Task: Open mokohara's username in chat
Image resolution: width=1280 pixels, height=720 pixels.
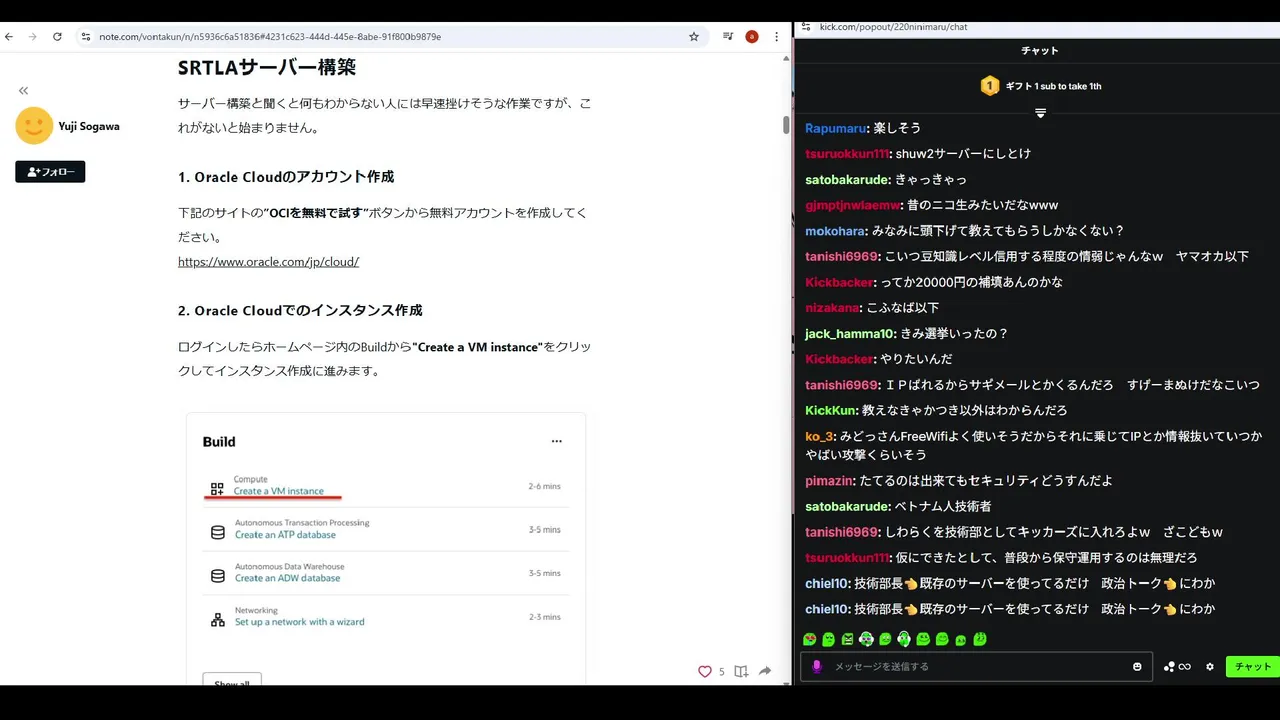Action: tap(836, 231)
